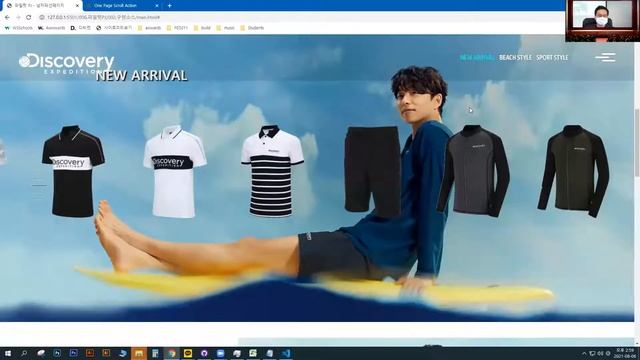Open the W3Schools bookmark
Image resolution: width=640 pixels, height=360 pixels.
19,28
